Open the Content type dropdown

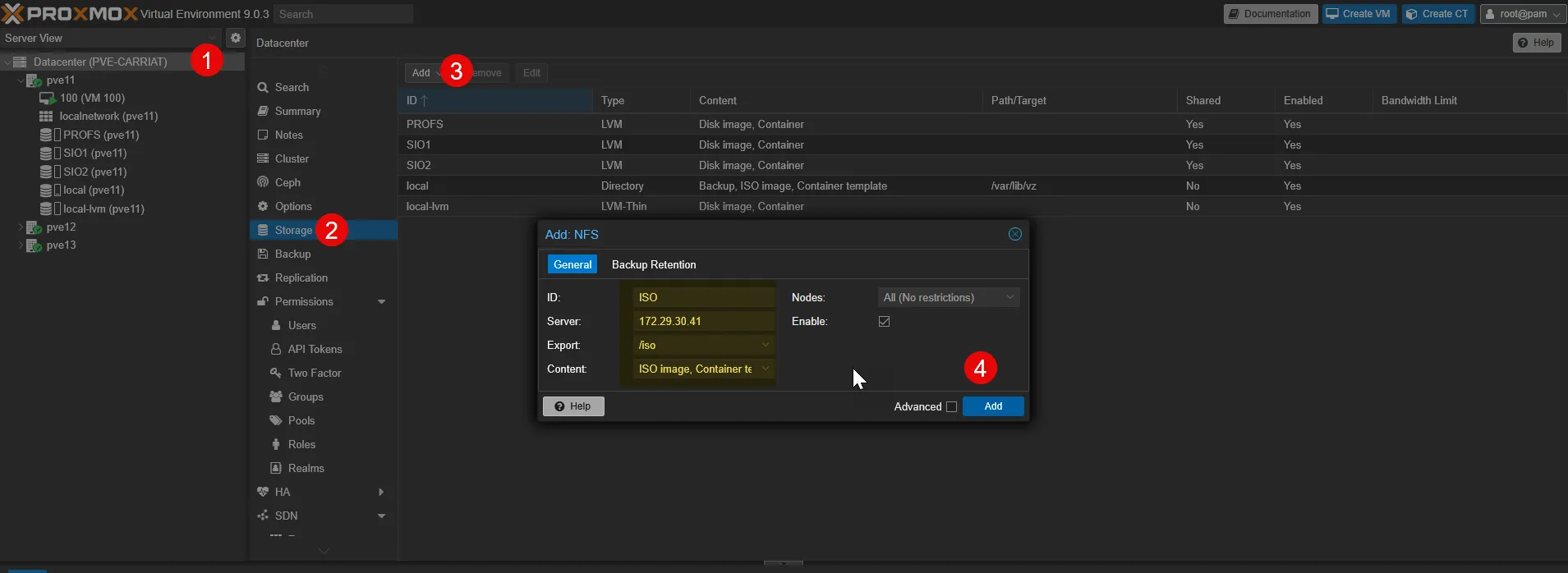click(765, 369)
